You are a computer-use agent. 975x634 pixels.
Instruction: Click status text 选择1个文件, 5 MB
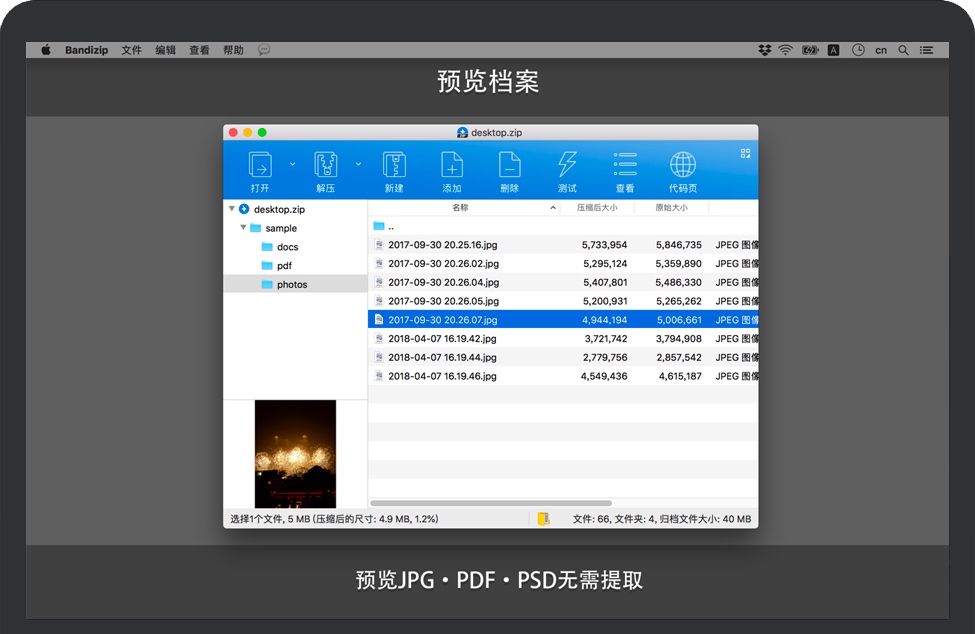pyautogui.click(x=270, y=519)
